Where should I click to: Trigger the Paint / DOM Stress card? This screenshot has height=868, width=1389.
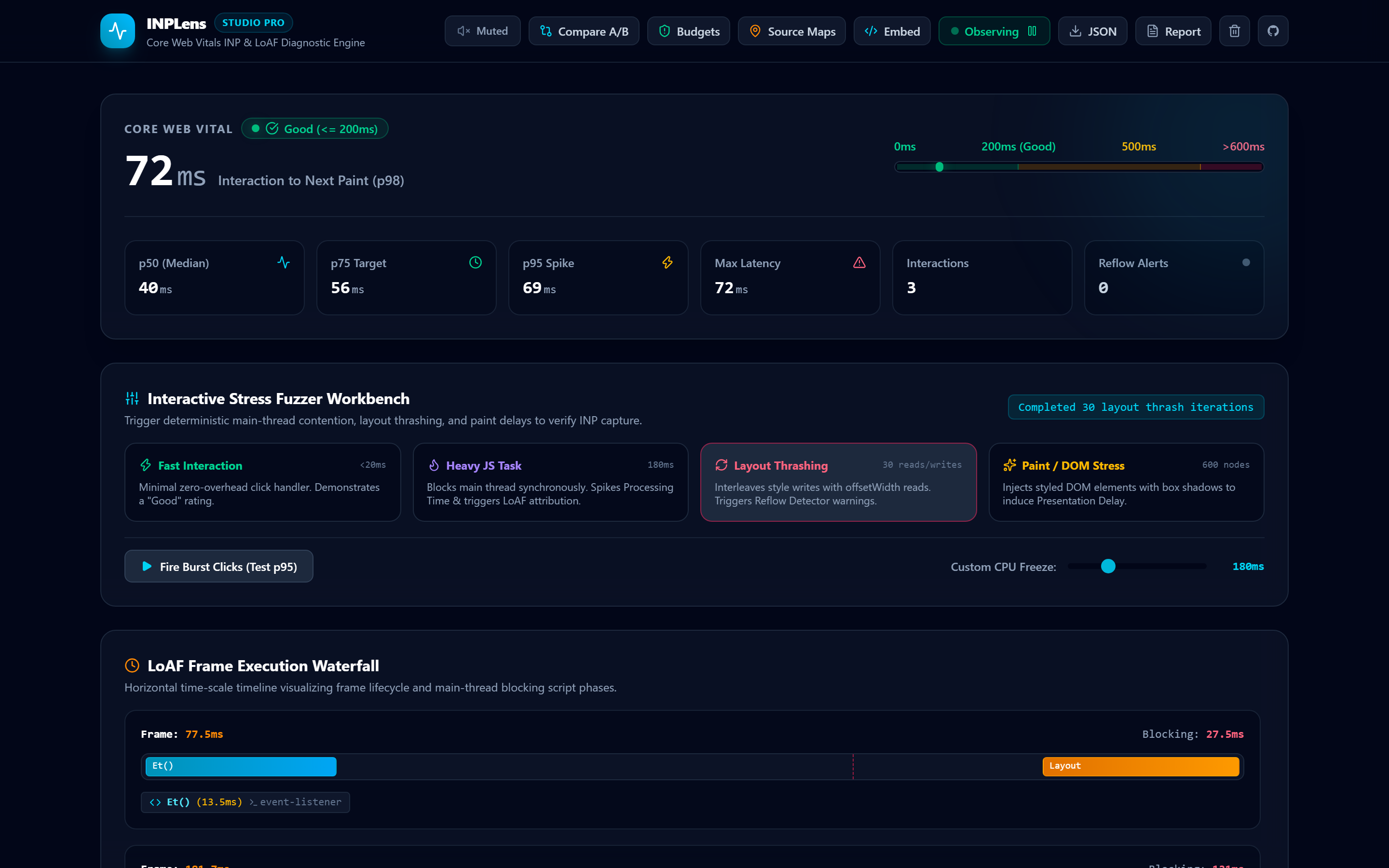(1126, 482)
